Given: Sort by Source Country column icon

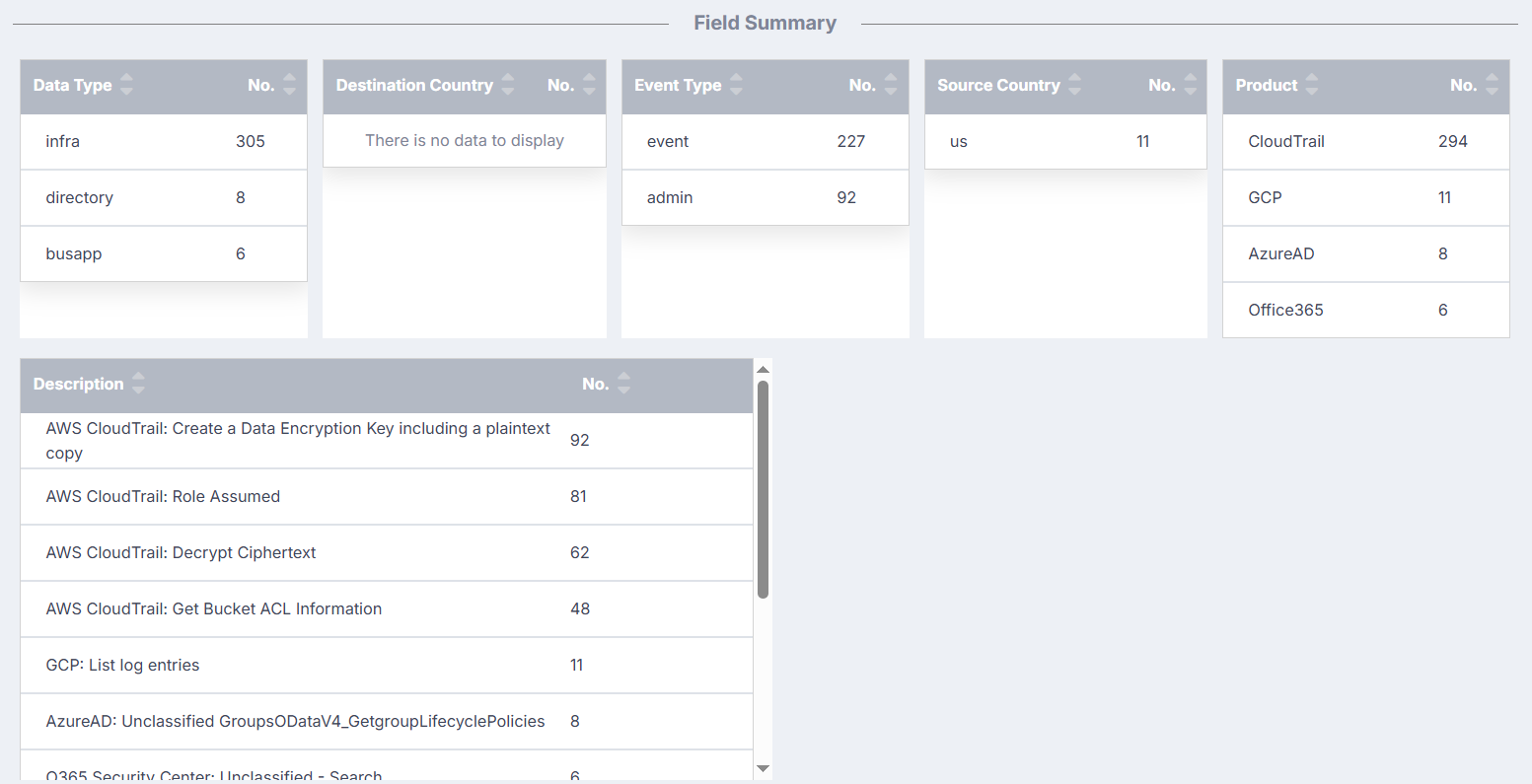Looking at the screenshot, I should 1075,85.
